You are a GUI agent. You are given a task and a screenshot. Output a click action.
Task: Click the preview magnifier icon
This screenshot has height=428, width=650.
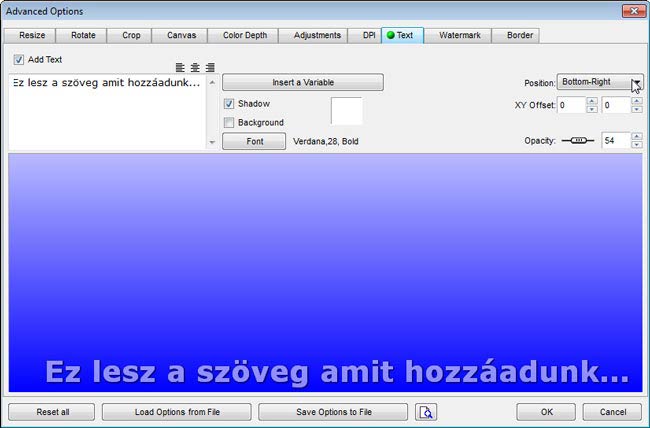426,412
